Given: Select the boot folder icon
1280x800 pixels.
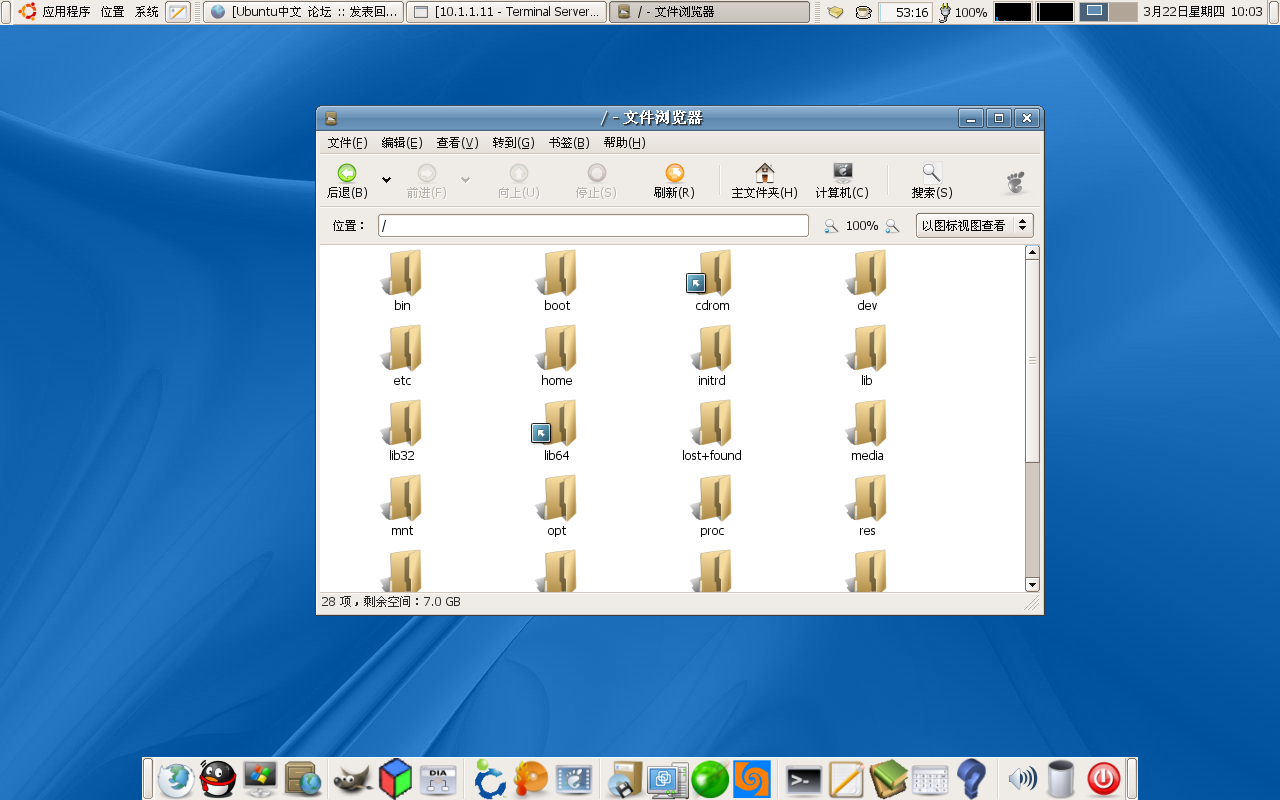Looking at the screenshot, I should point(557,273).
